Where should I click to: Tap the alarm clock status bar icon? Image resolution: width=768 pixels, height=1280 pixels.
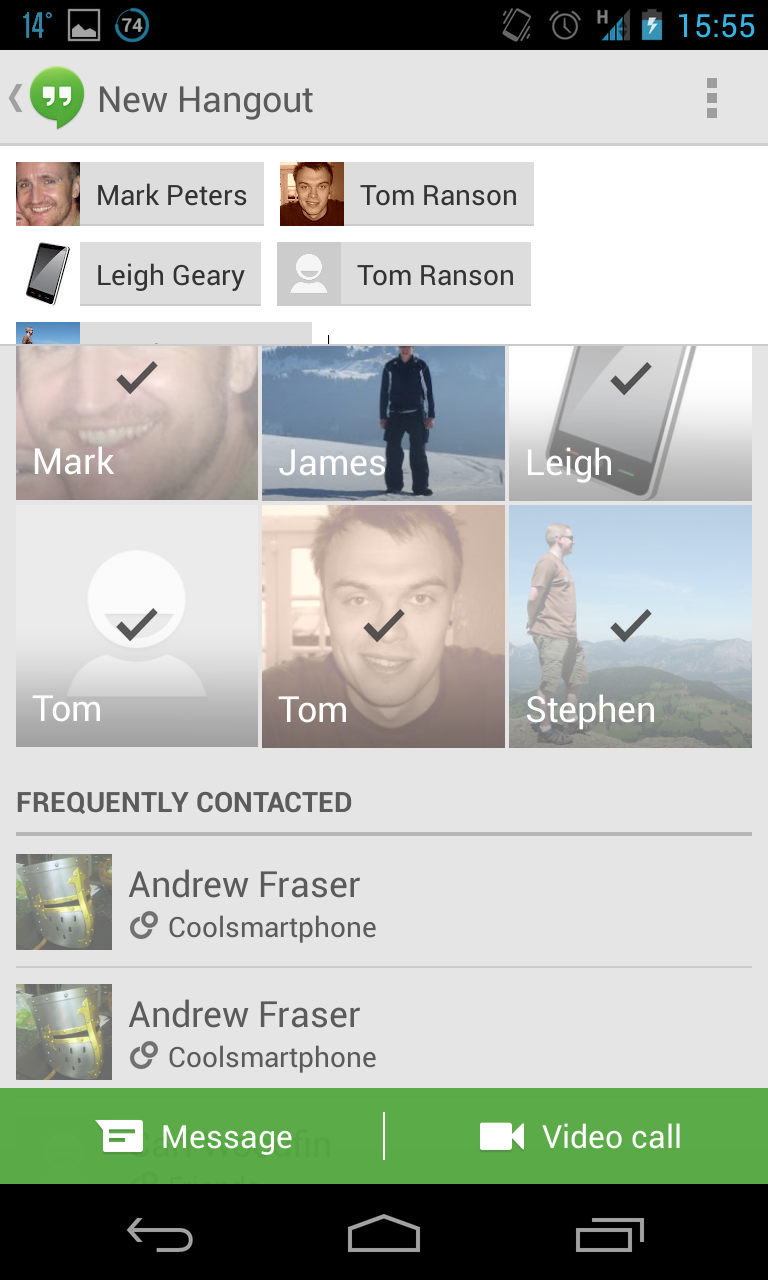[565, 25]
